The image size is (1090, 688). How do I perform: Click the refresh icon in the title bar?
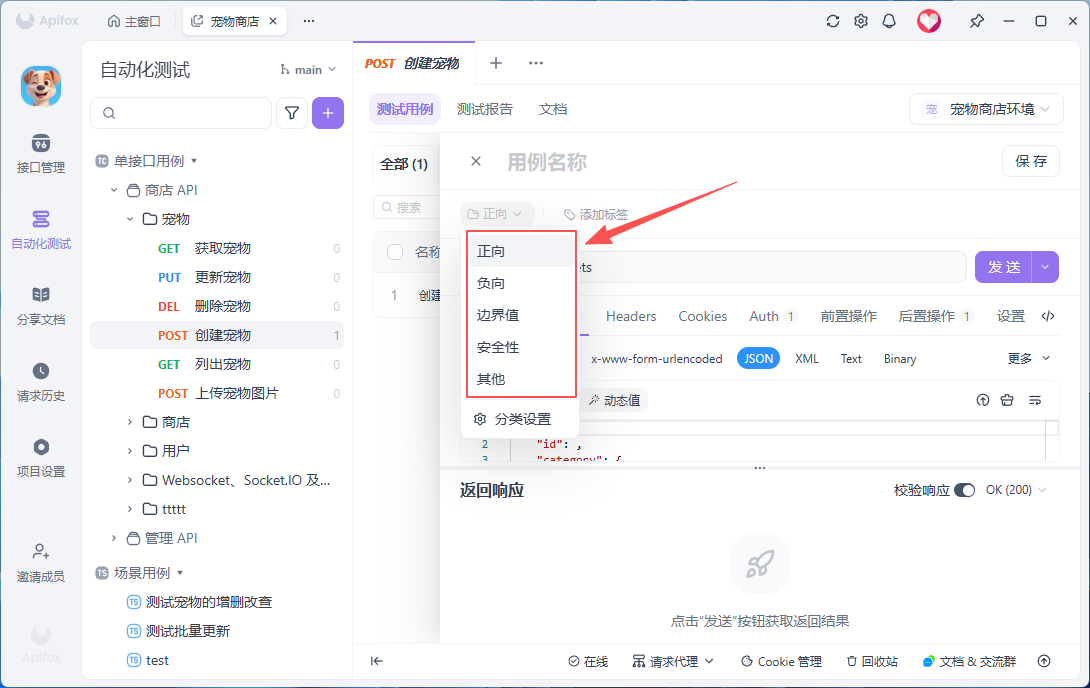click(x=833, y=21)
